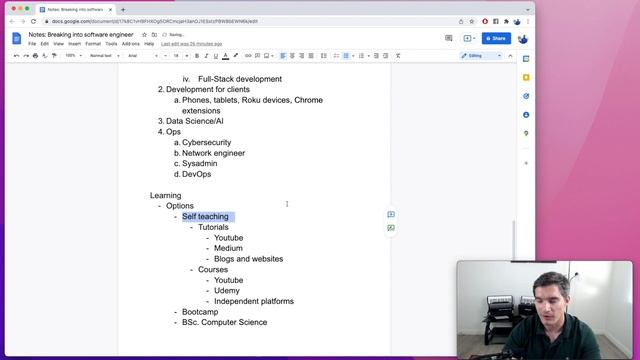This screenshot has width=640, height=360.
Task: Open the Add-ons menu
Action: (x=131, y=44)
